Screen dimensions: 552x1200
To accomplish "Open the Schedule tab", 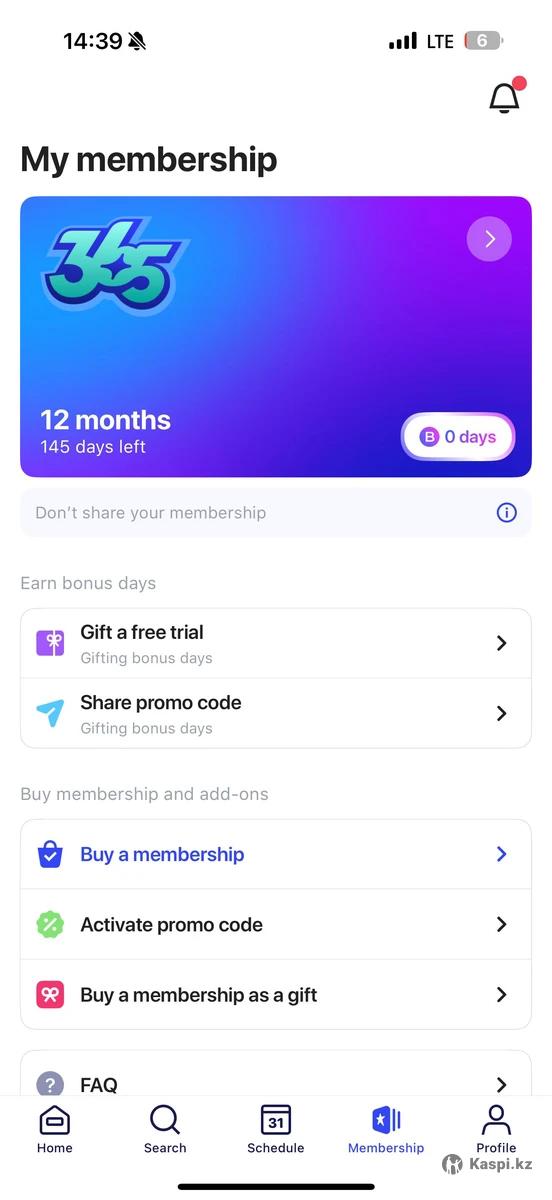I will [x=276, y=1130].
